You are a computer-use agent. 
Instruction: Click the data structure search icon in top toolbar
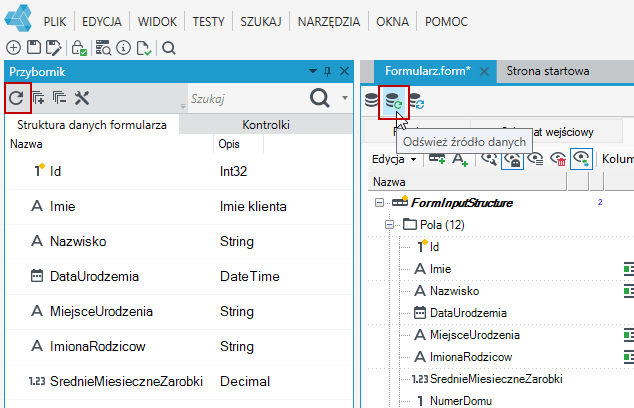103,48
